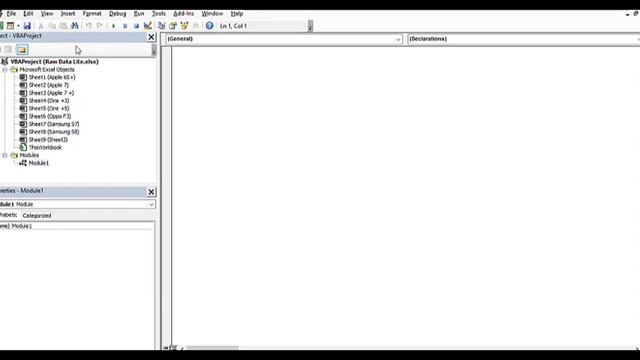
Task: Click the Insert UserForm toolbar icon
Action: click(x=10, y=26)
